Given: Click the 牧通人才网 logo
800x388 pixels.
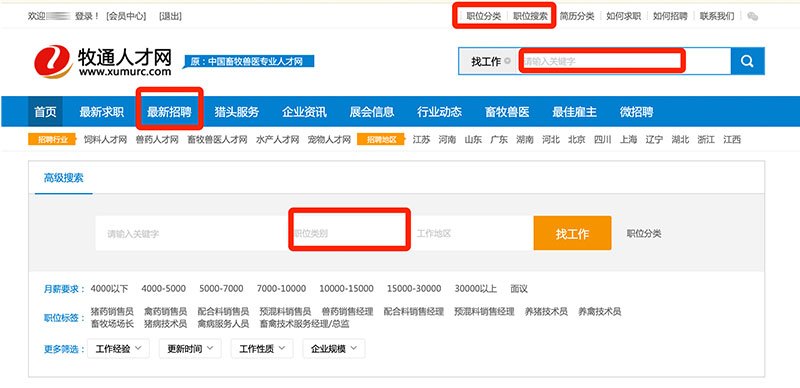Looking at the screenshot, I should point(103,61).
